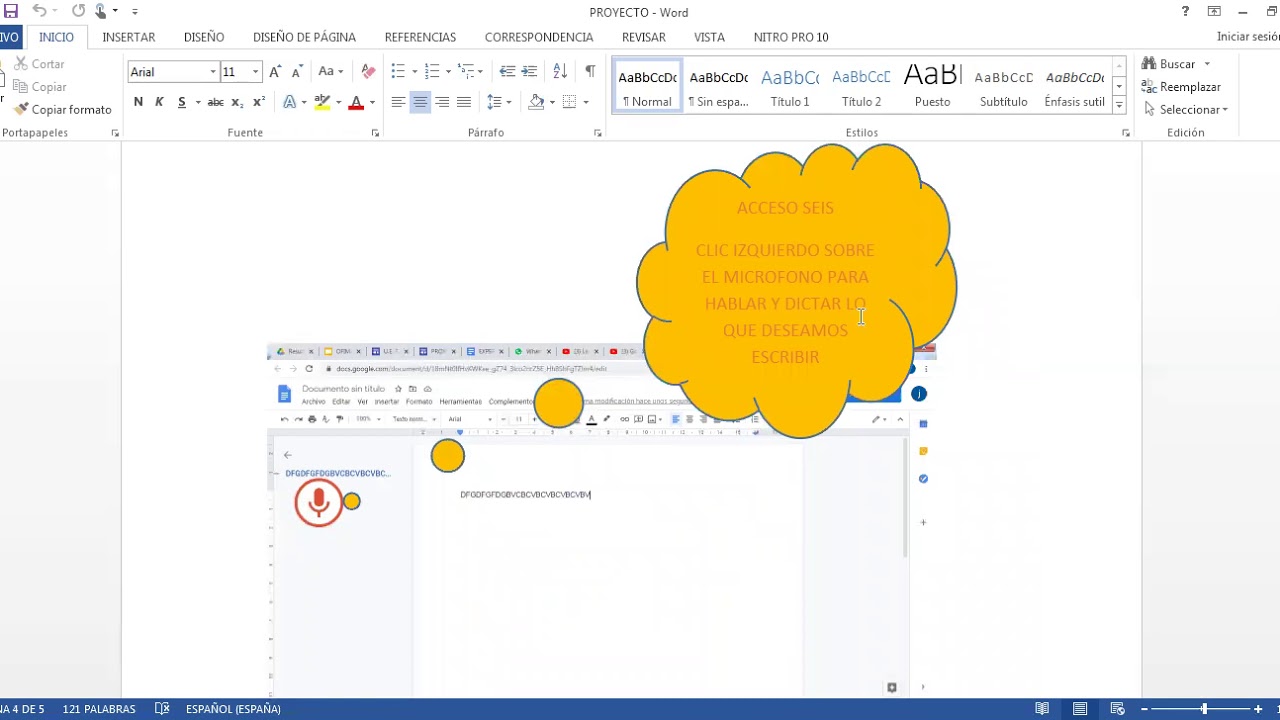Apply the yellow text highlight color
The height and width of the screenshot is (720, 1280).
coord(322,102)
